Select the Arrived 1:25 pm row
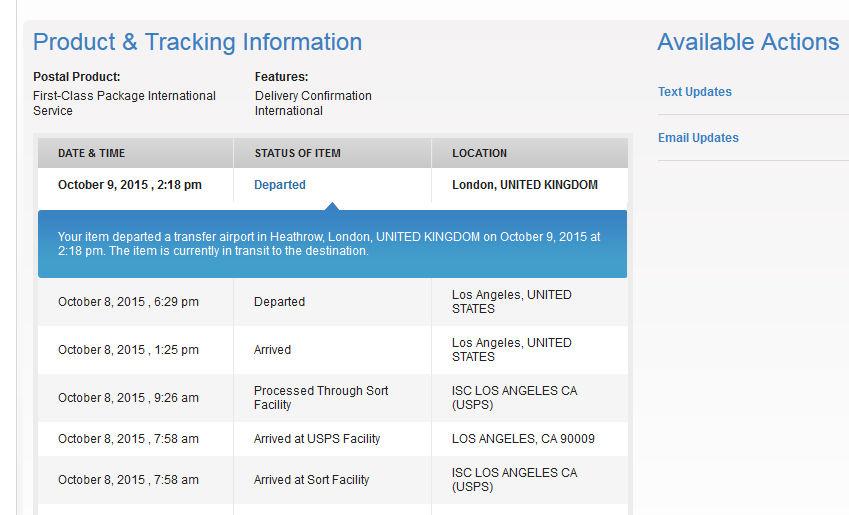The image size is (849, 515). (x=332, y=350)
